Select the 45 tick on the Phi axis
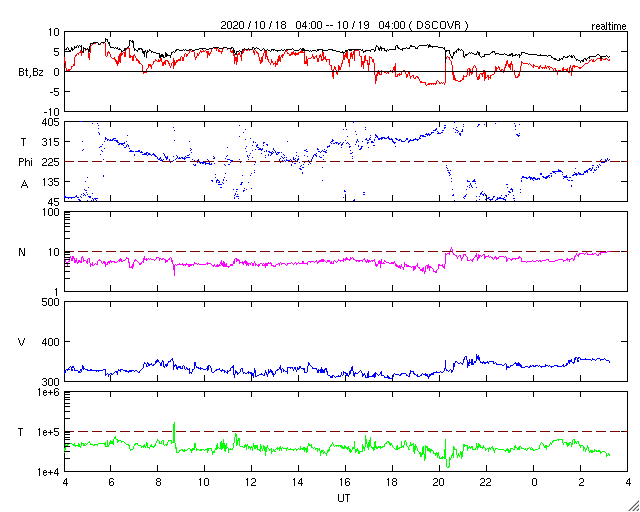640x512 pixels. 53,202
